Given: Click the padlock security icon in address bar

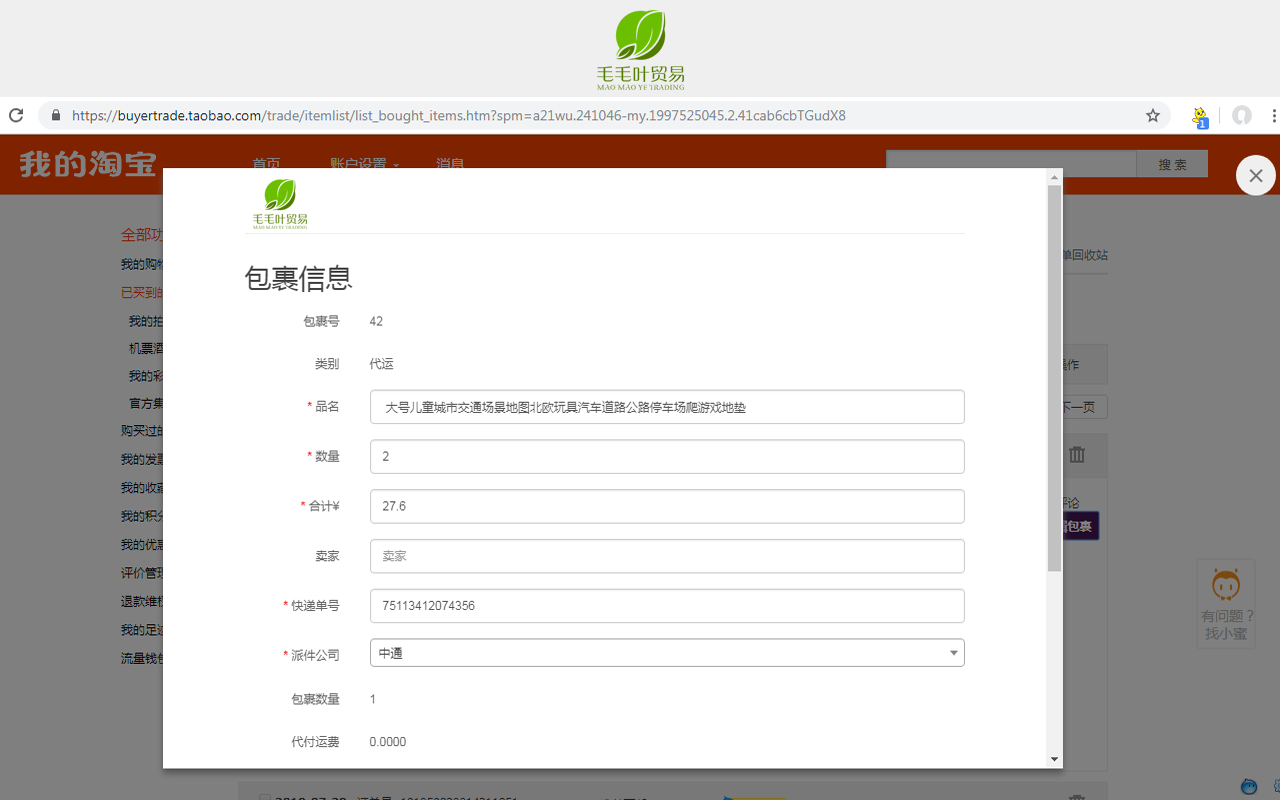Looking at the screenshot, I should 55,115.
